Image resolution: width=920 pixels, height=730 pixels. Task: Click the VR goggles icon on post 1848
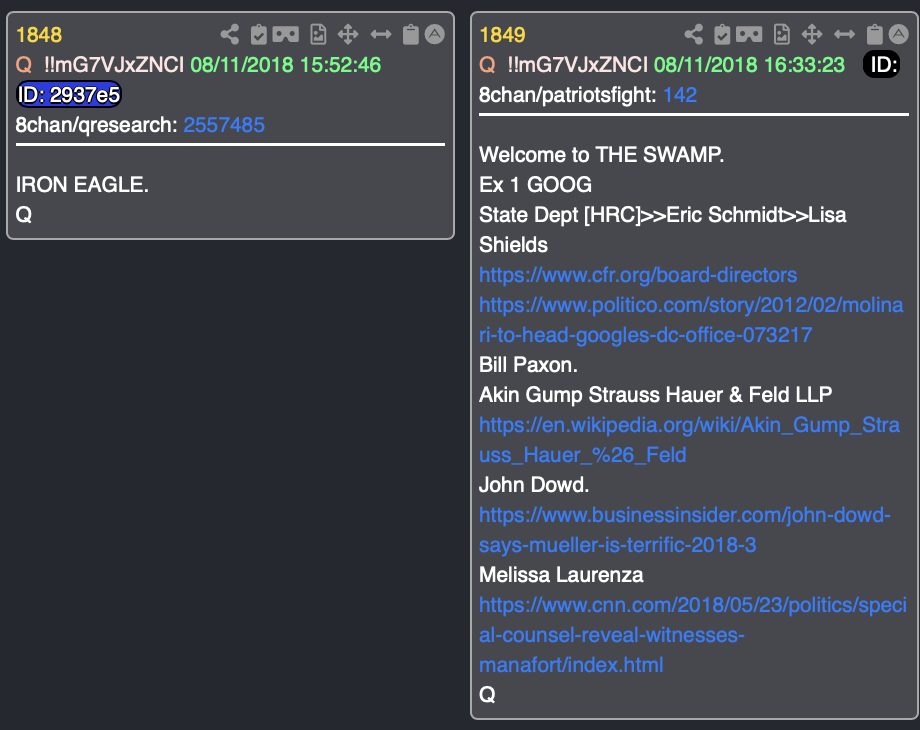point(286,35)
